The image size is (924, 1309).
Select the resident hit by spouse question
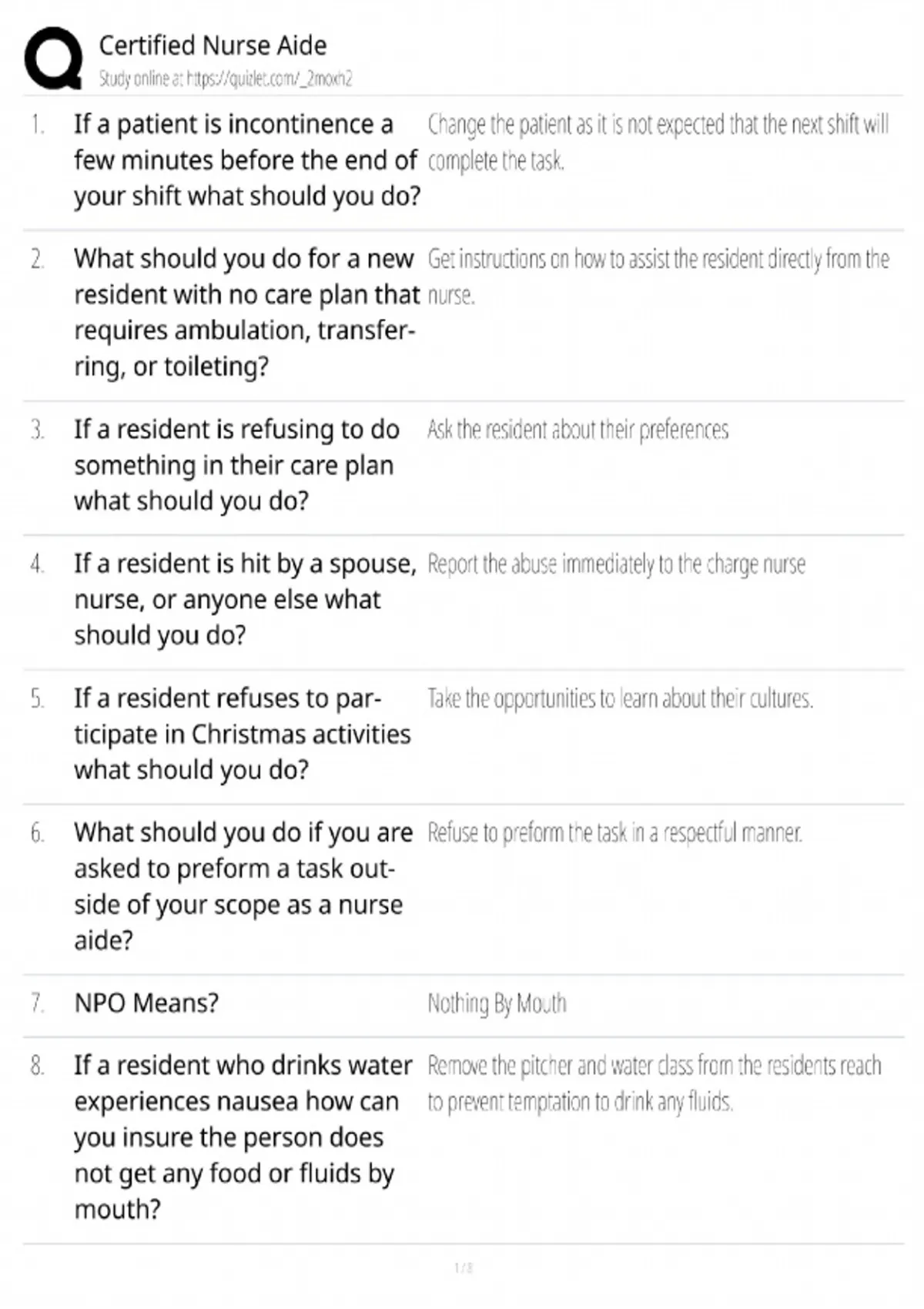pos(245,600)
